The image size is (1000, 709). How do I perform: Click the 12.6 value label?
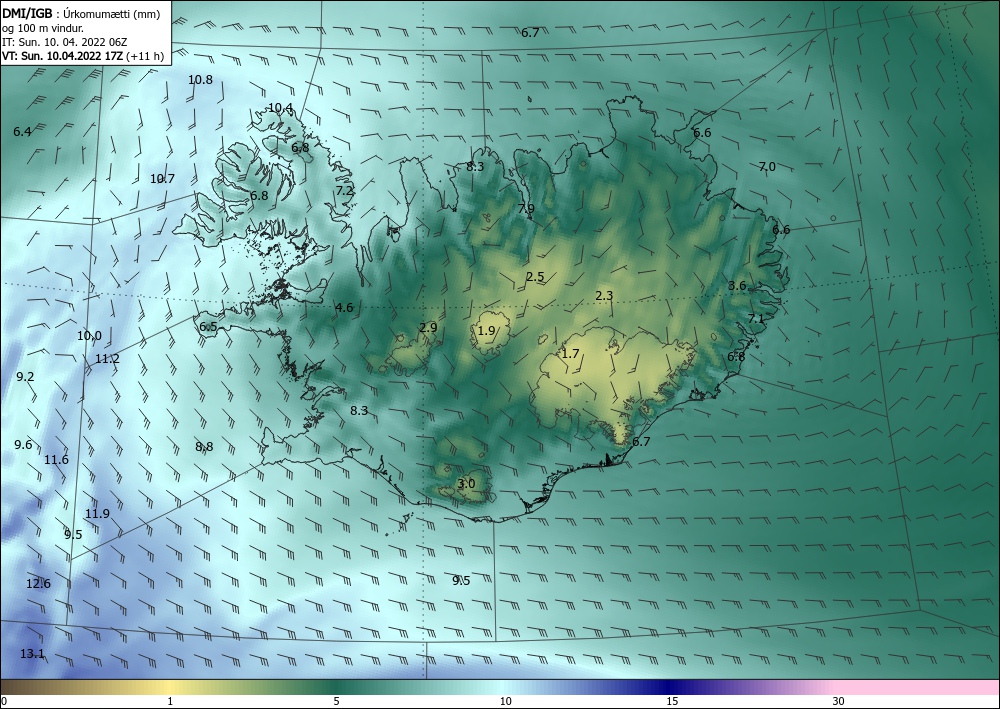[x=38, y=583]
